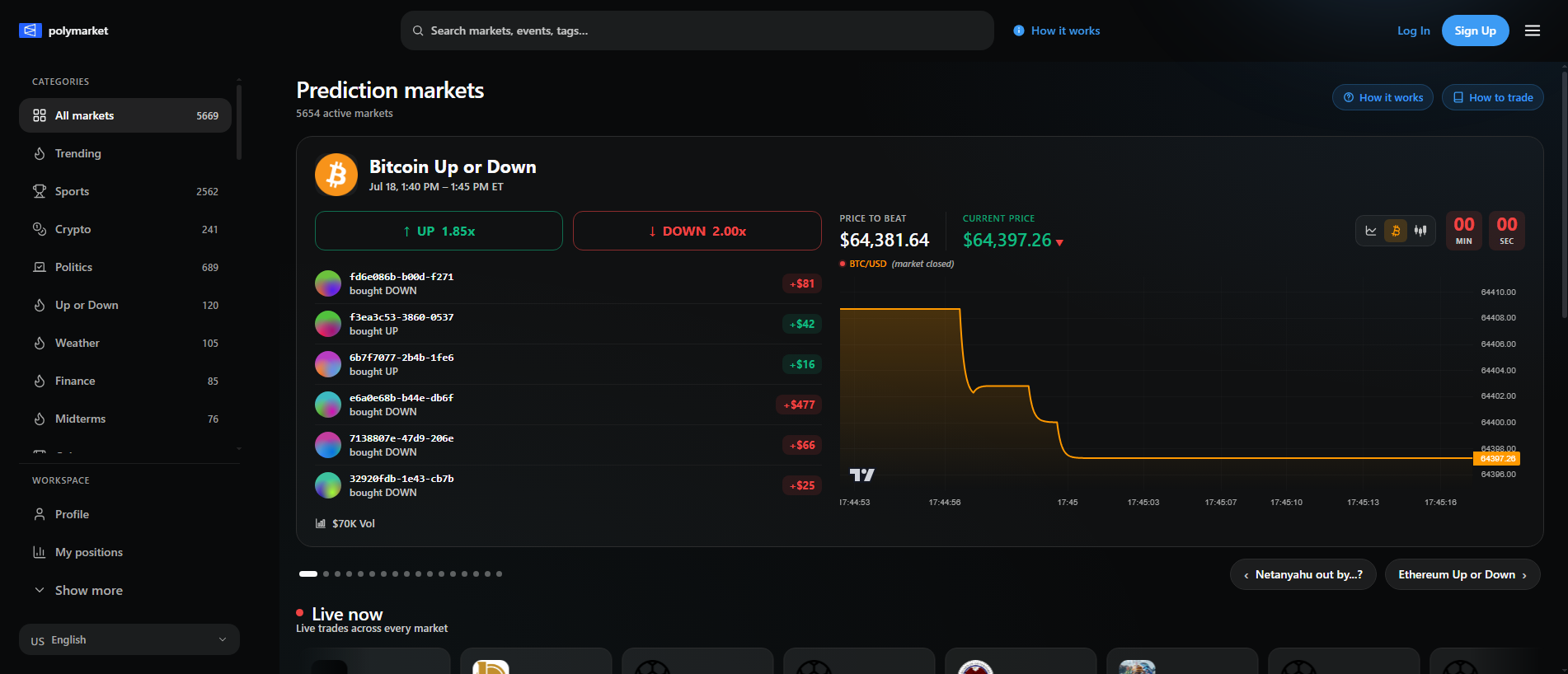1568x674 pixels.
Task: Click the Profile person icon
Action: (40, 514)
